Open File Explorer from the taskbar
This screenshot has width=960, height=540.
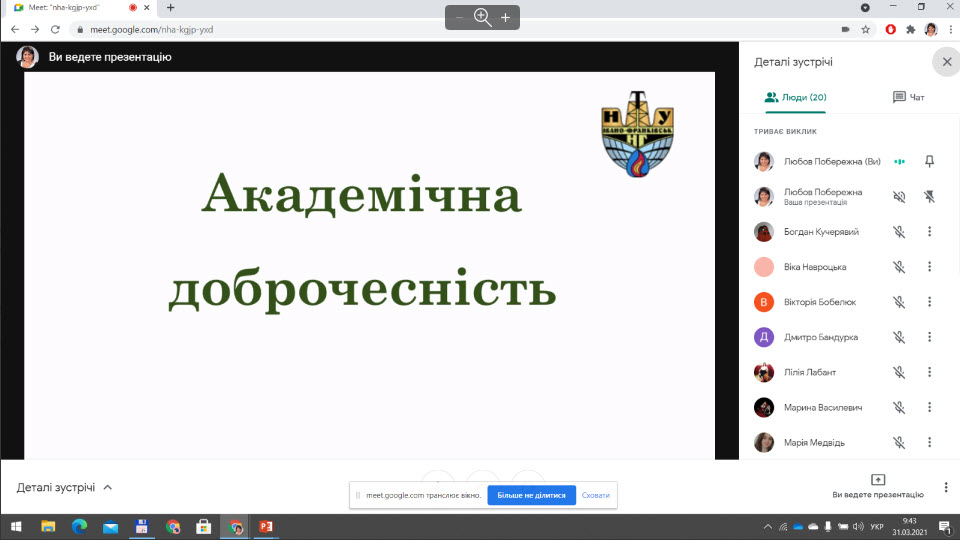[x=48, y=527]
